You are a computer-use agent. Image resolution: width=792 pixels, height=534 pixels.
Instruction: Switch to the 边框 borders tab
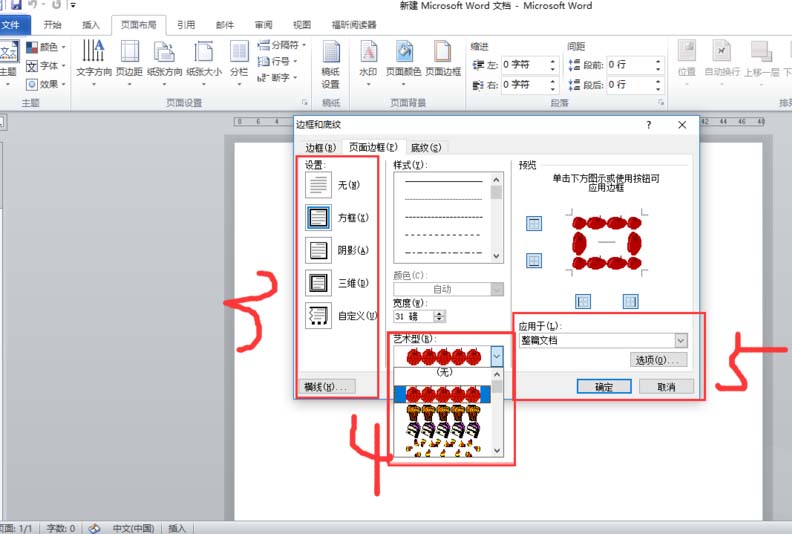(320, 148)
